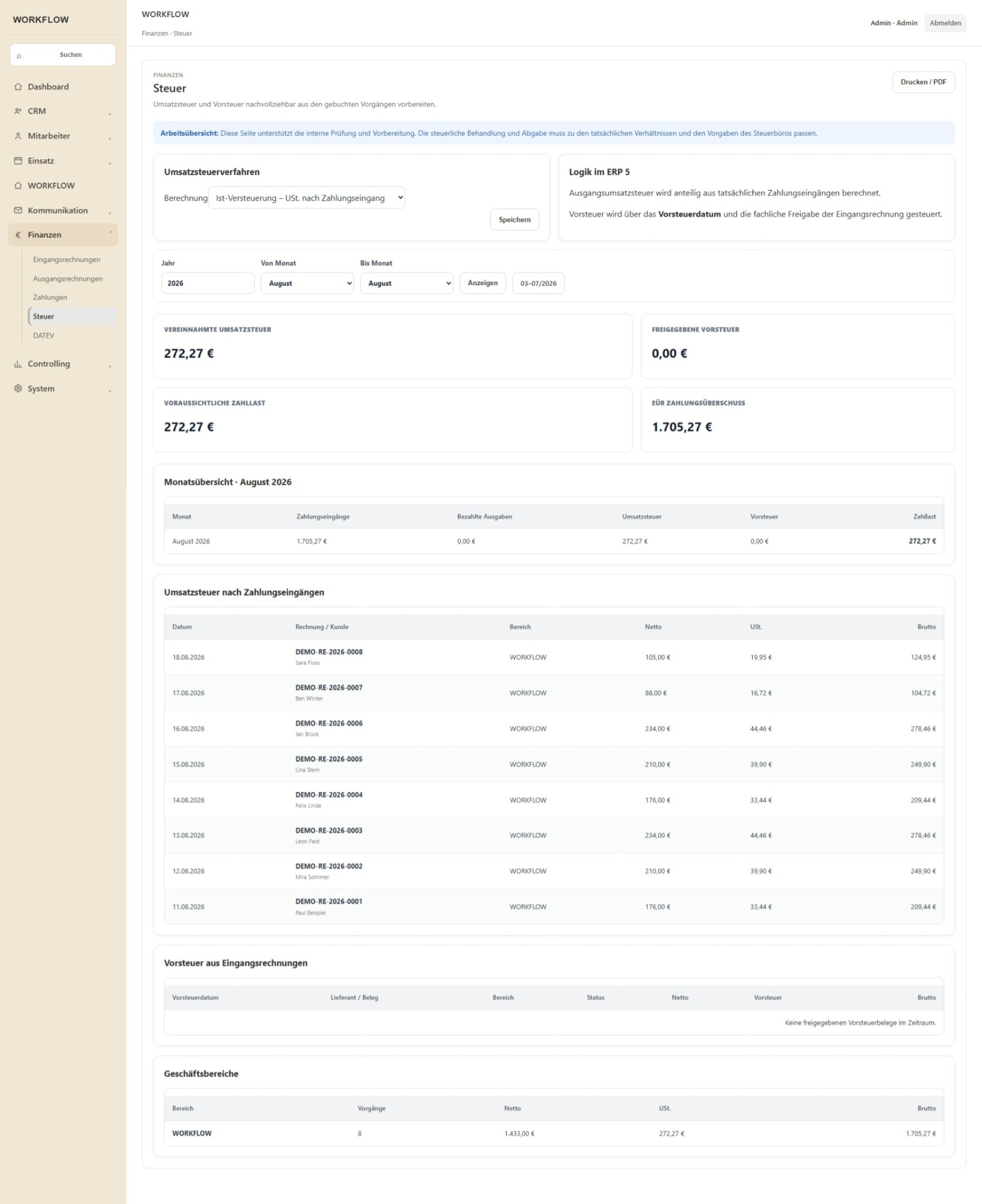Screen dimensions: 982x1204
Task: Click the Speichern button
Action: 515,220
